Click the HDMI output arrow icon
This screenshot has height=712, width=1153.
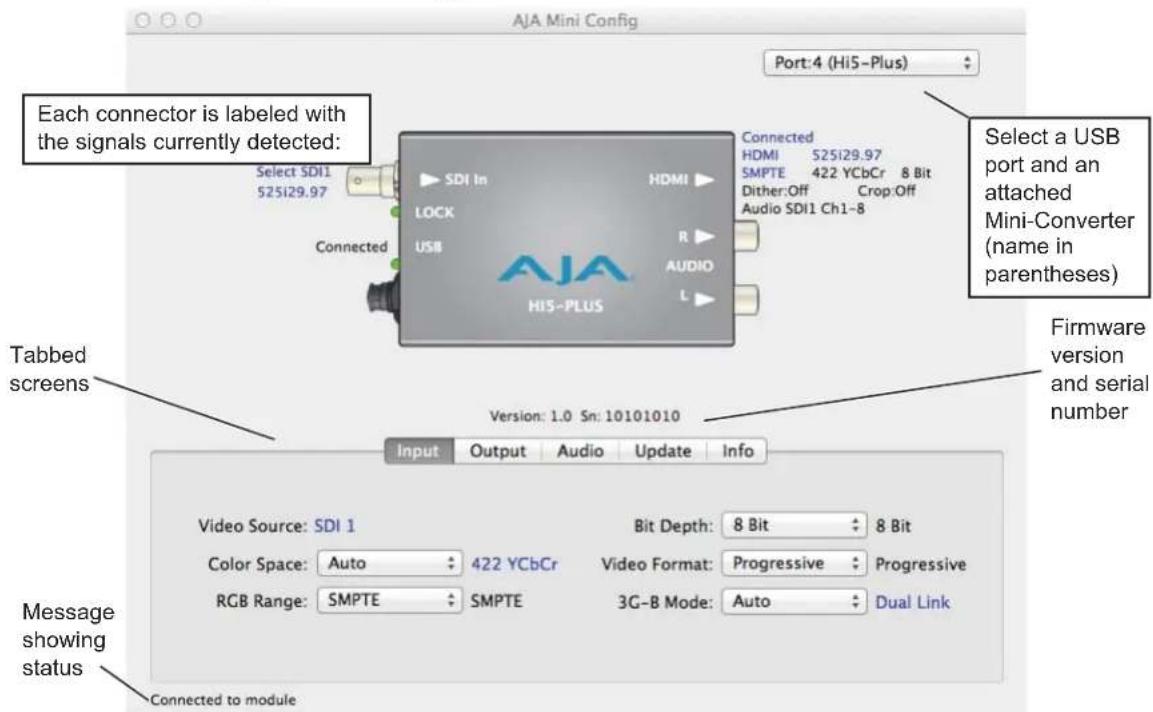click(704, 179)
